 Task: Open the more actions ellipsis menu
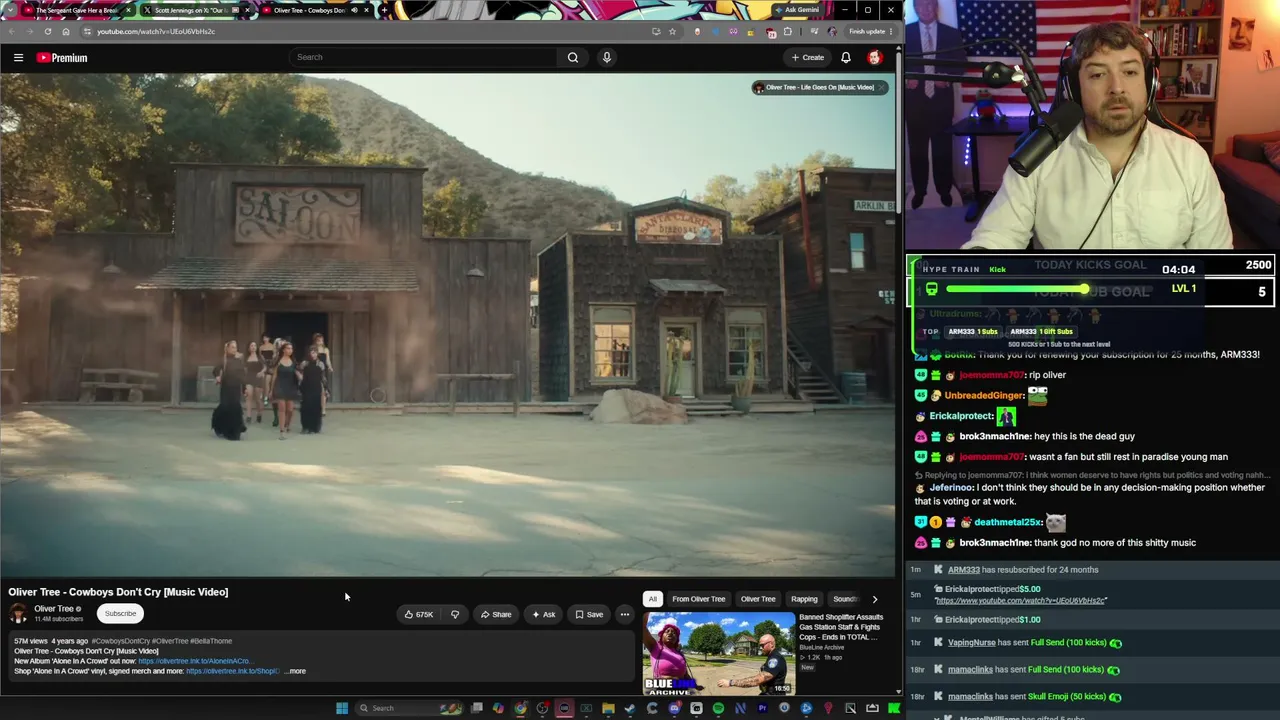(x=625, y=614)
